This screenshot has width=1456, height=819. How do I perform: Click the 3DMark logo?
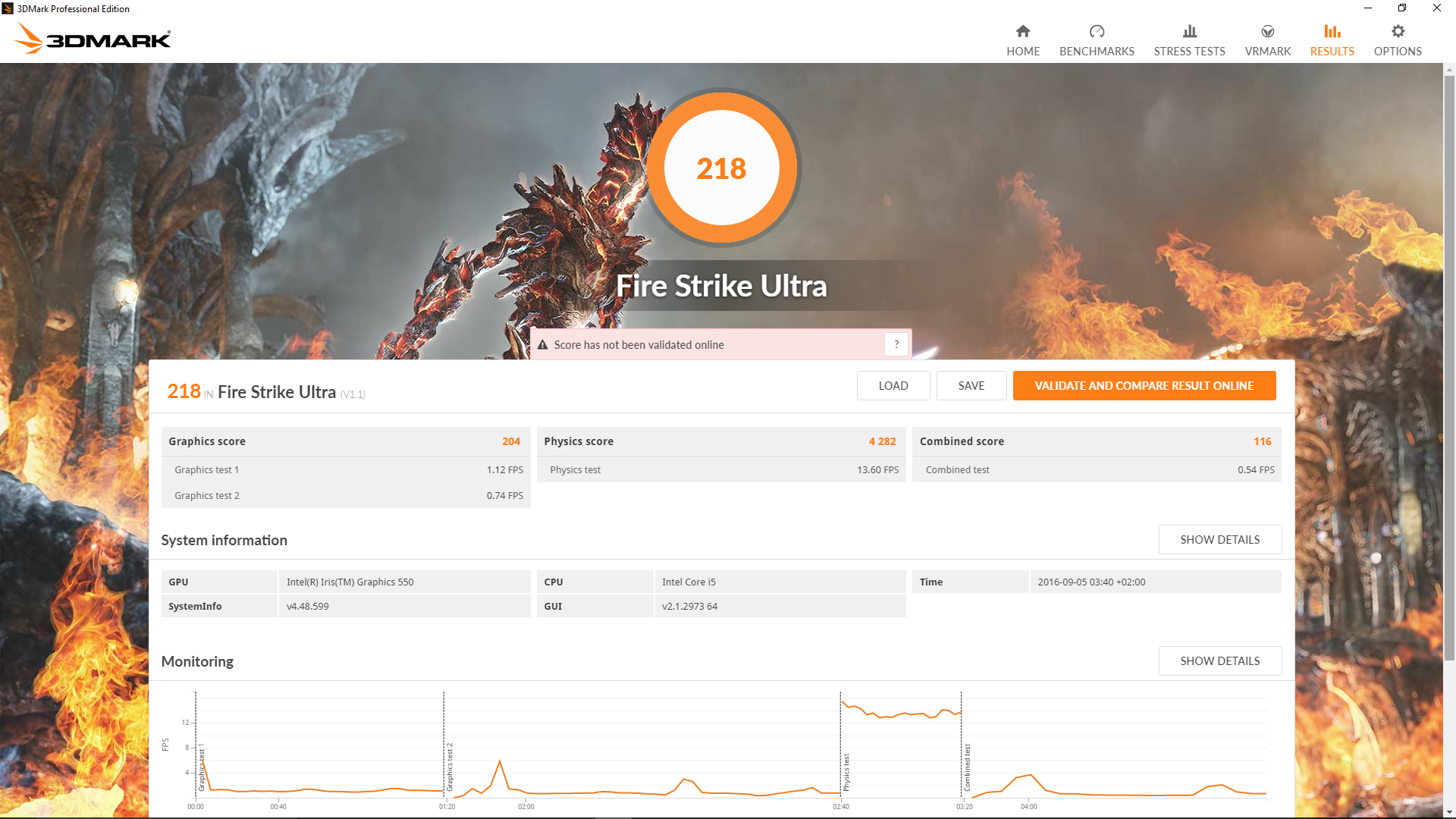tap(94, 38)
